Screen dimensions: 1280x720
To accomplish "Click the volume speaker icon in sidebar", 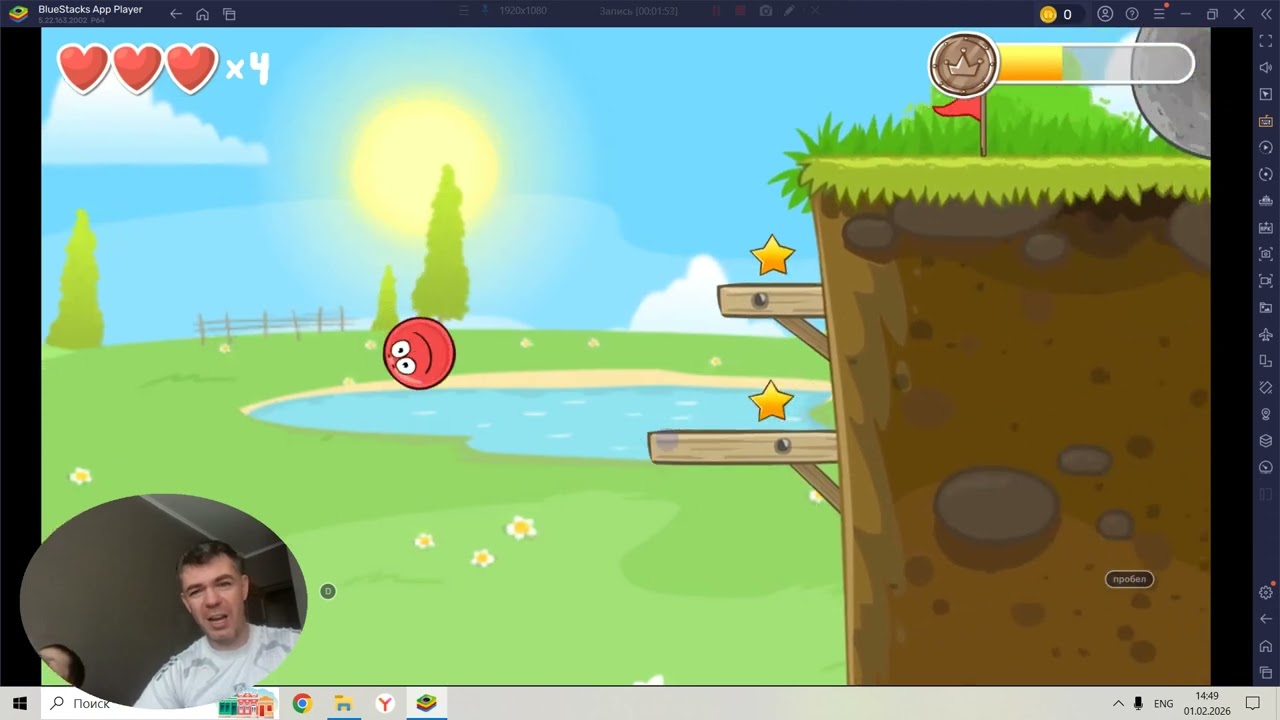I will 1265,67.
